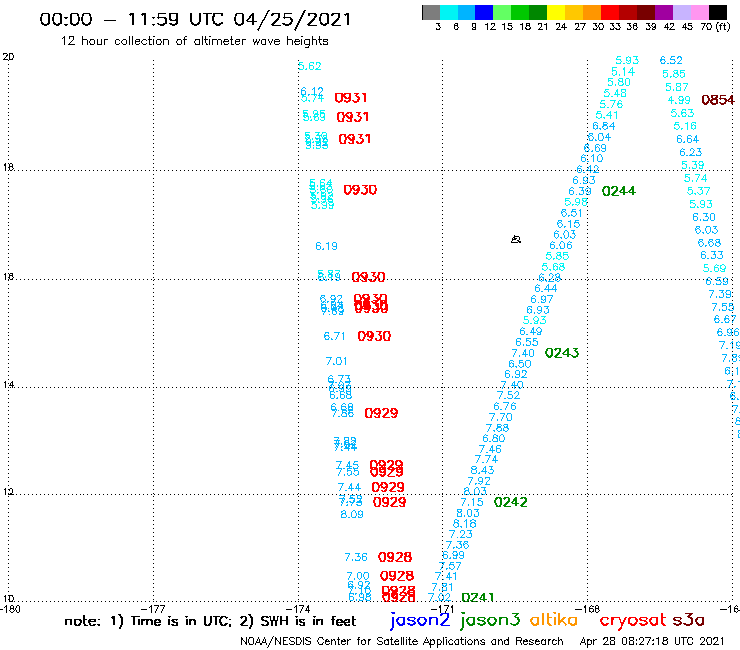Click the wave height value 6.71

pyautogui.click(x=334, y=336)
